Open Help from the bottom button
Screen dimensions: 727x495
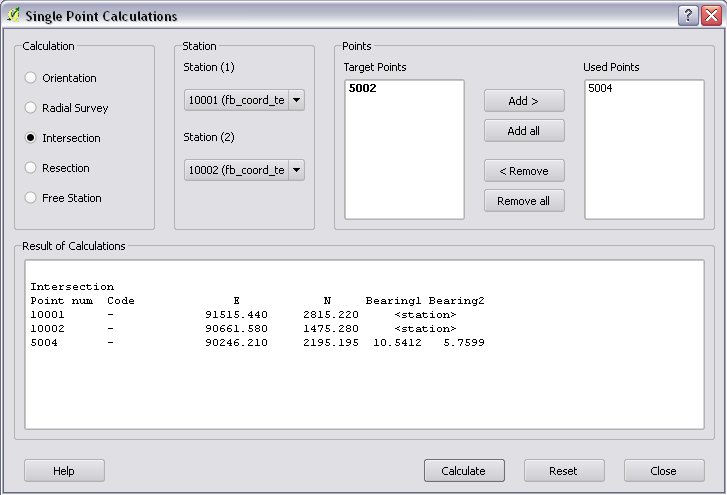64,470
